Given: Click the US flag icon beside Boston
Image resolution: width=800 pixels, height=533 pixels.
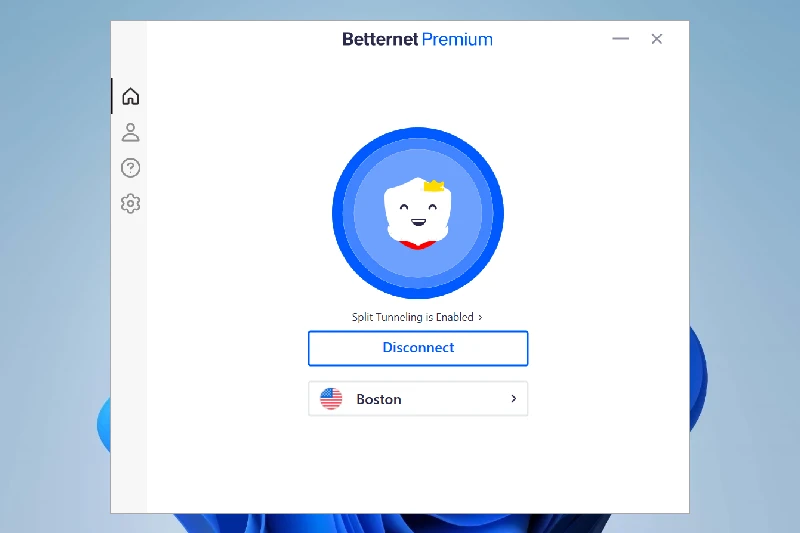Looking at the screenshot, I should pos(331,399).
